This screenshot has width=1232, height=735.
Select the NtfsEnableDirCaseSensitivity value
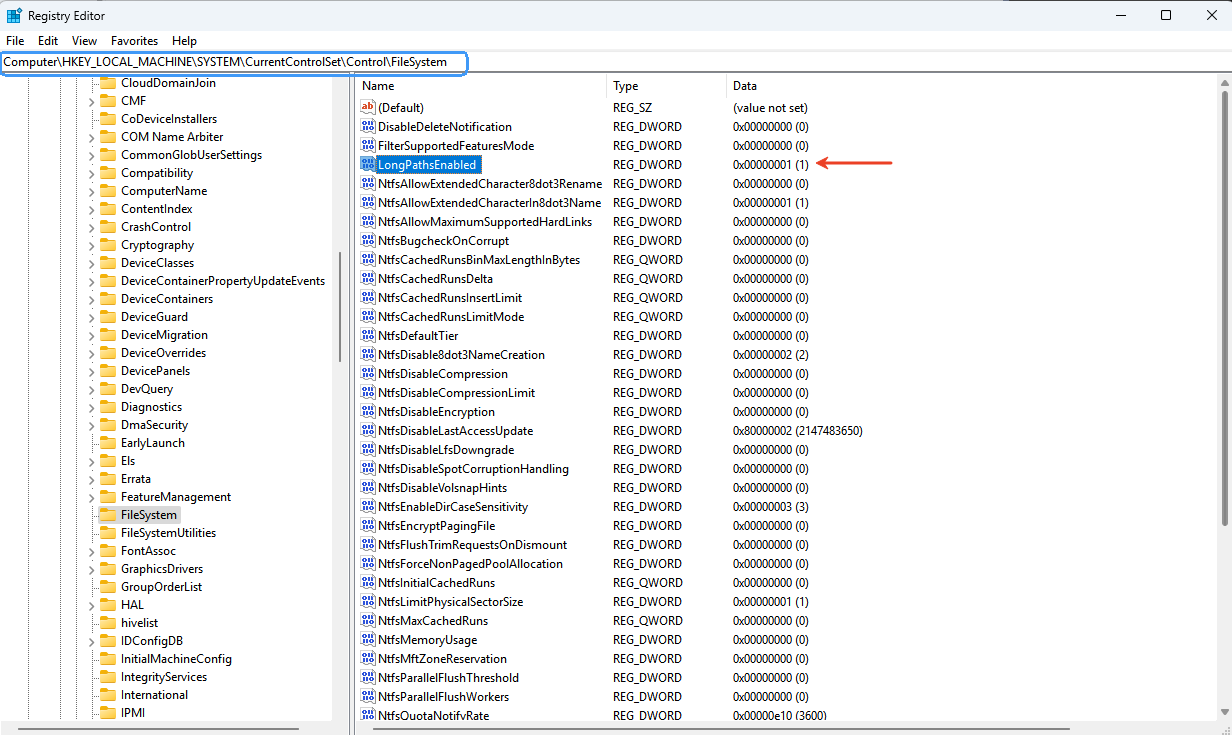click(453, 506)
